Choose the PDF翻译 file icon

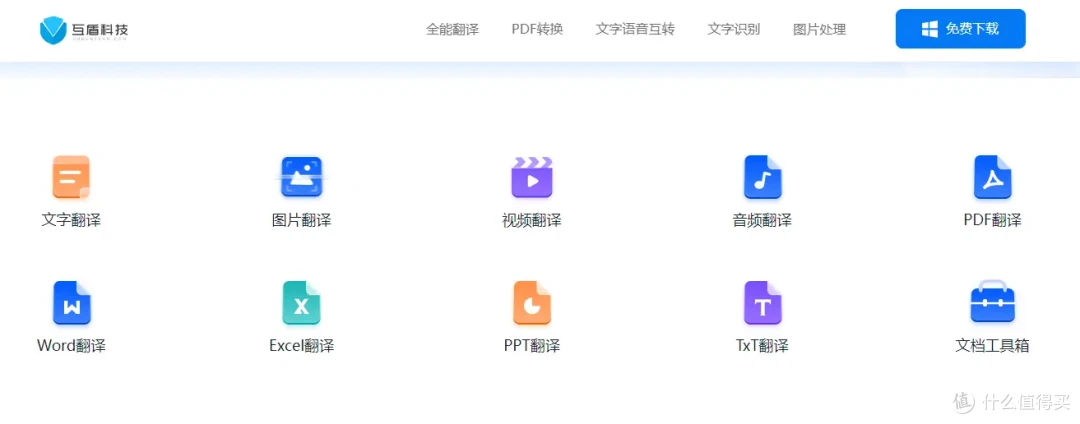tap(993, 177)
